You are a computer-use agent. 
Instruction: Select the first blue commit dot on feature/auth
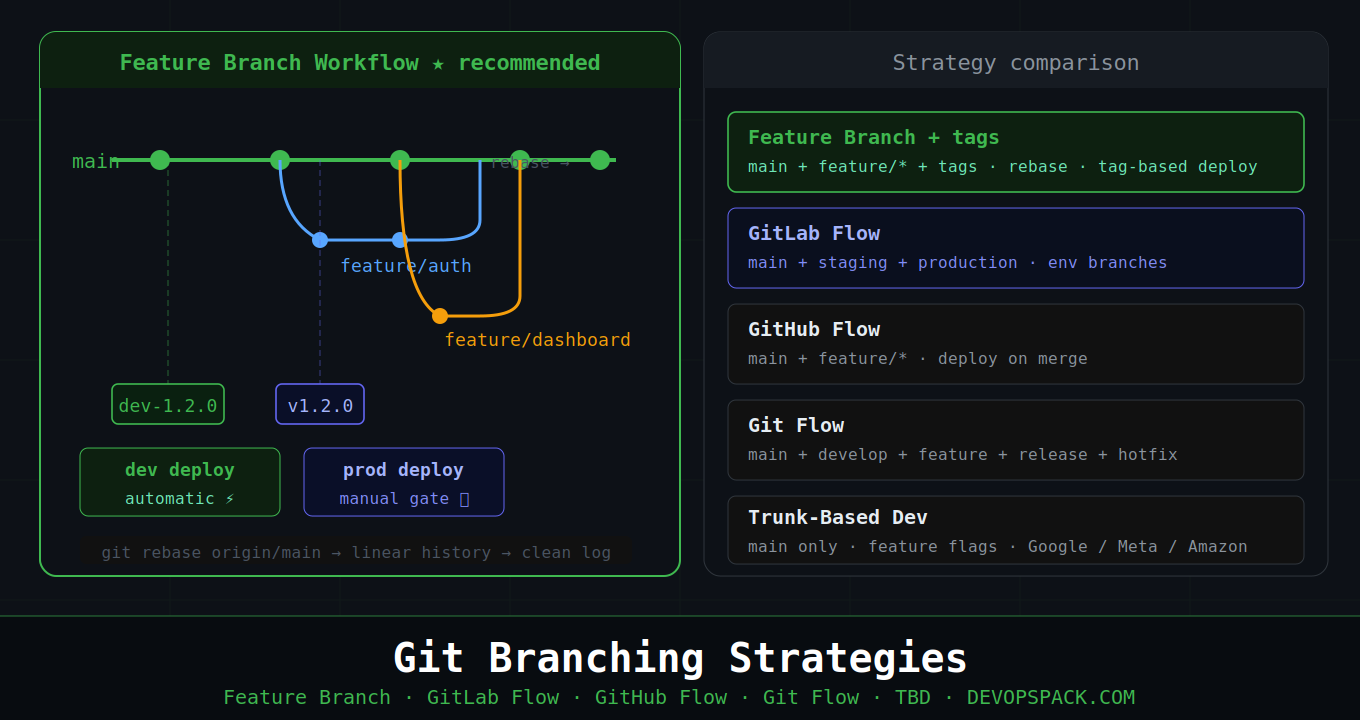320,240
